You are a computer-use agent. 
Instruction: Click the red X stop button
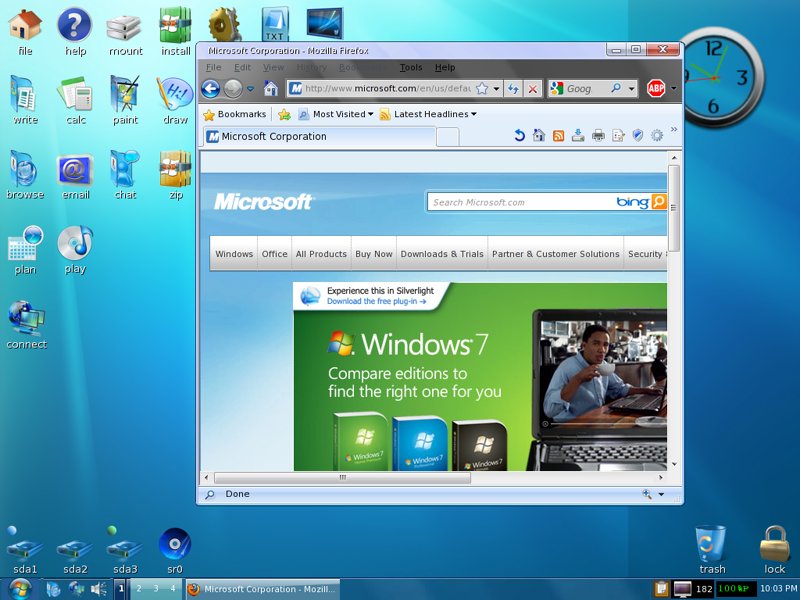point(533,89)
